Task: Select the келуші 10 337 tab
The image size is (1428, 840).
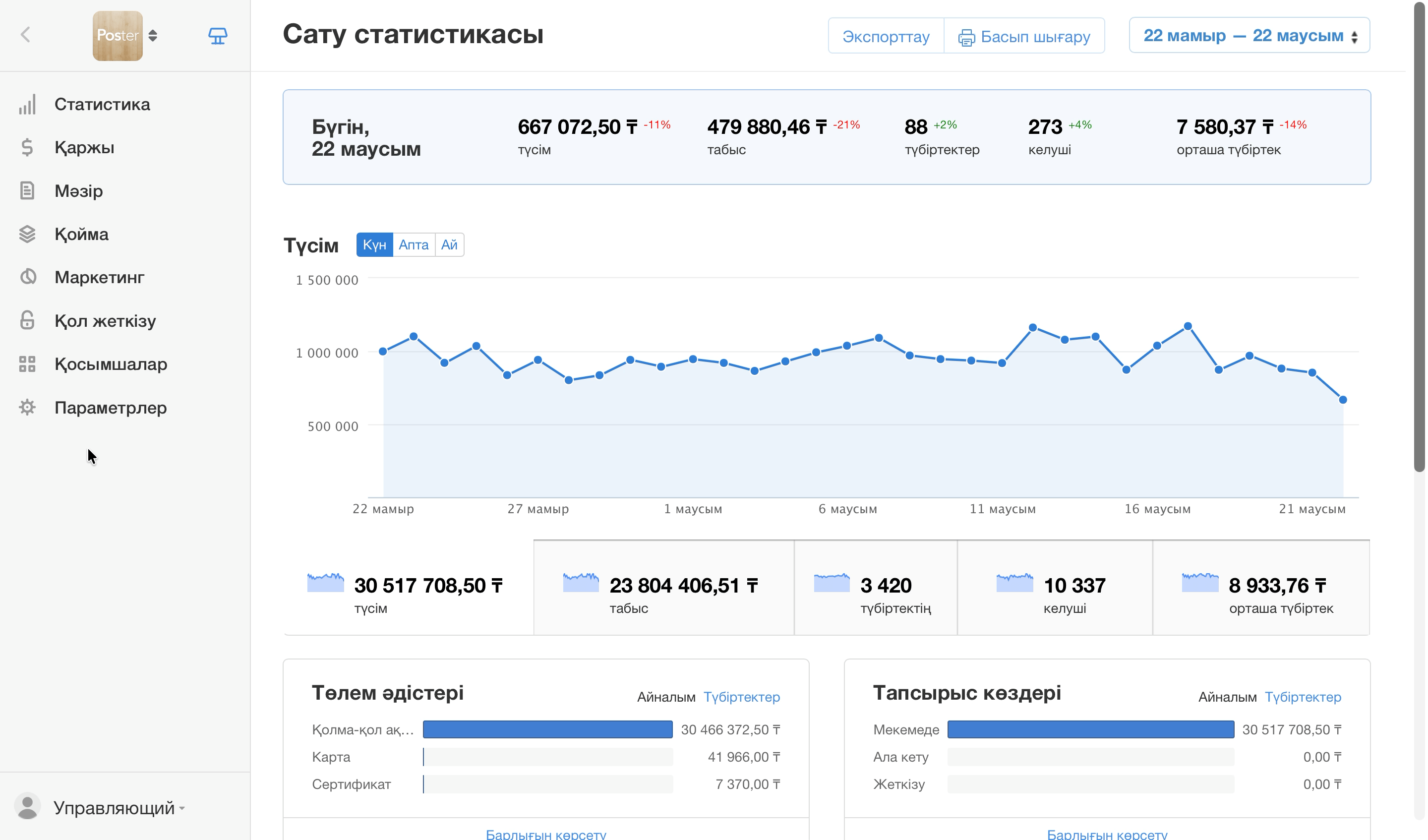Action: (x=1055, y=588)
